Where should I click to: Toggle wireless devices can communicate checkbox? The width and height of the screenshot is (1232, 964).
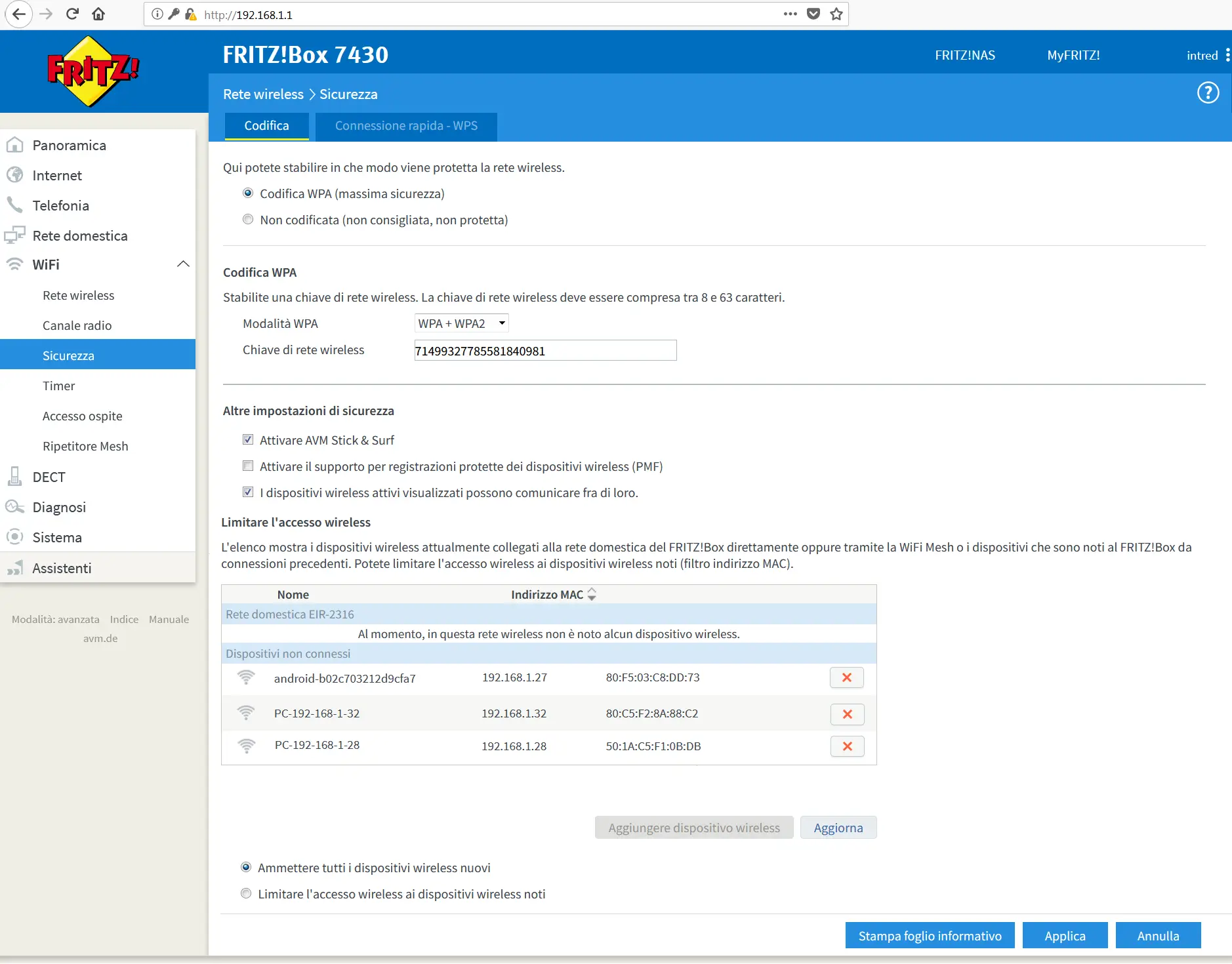(248, 492)
